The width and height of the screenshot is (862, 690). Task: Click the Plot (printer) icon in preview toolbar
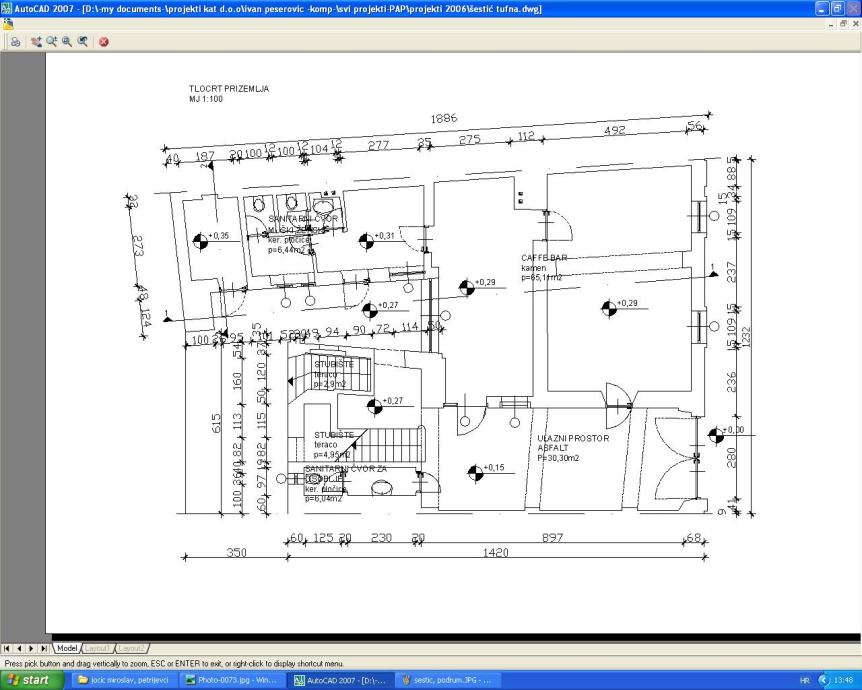(15, 42)
